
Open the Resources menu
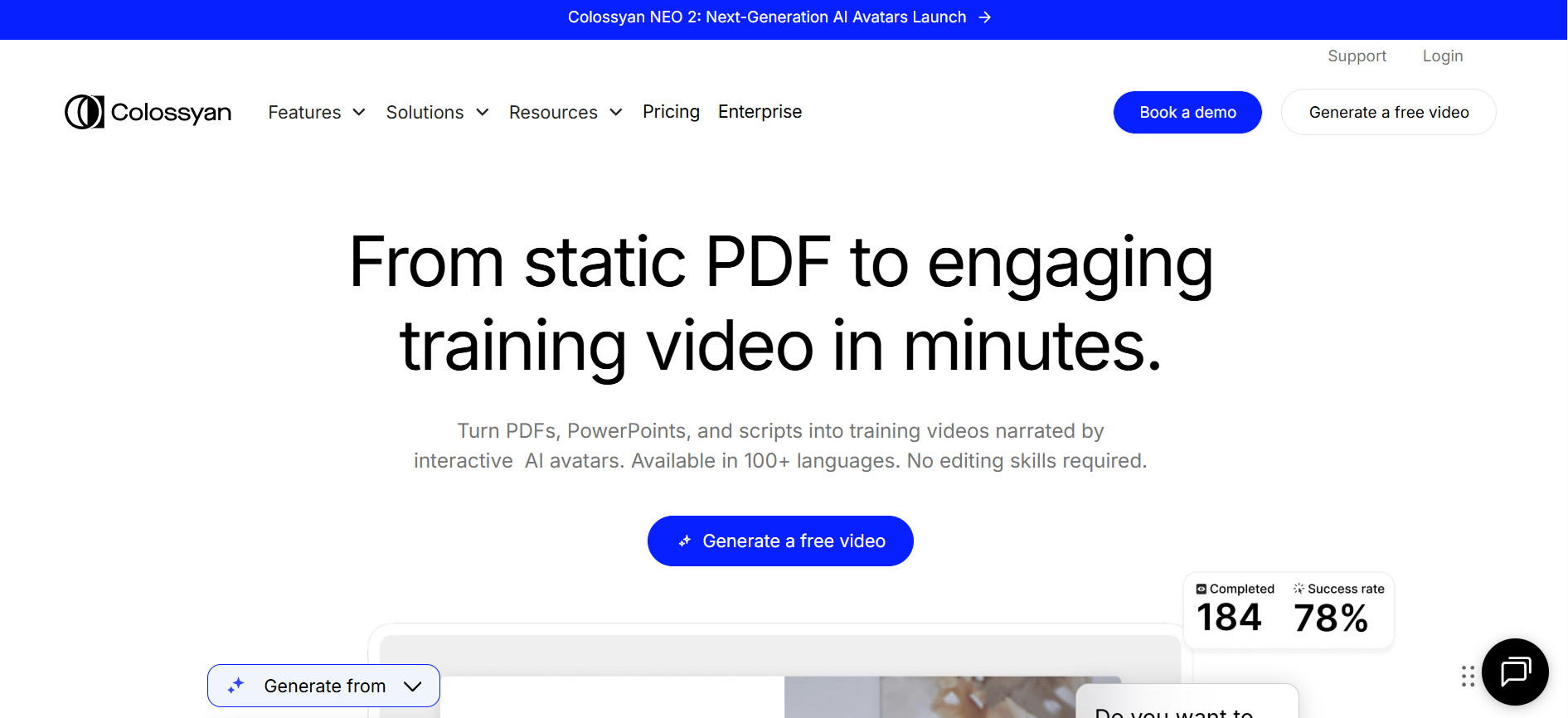(566, 112)
